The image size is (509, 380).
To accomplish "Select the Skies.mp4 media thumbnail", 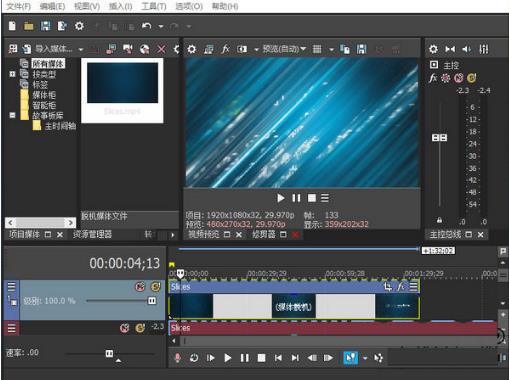I will point(122,90).
